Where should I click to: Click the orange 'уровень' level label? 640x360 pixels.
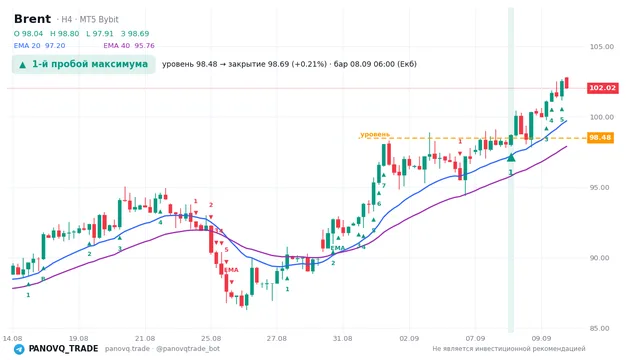375,134
